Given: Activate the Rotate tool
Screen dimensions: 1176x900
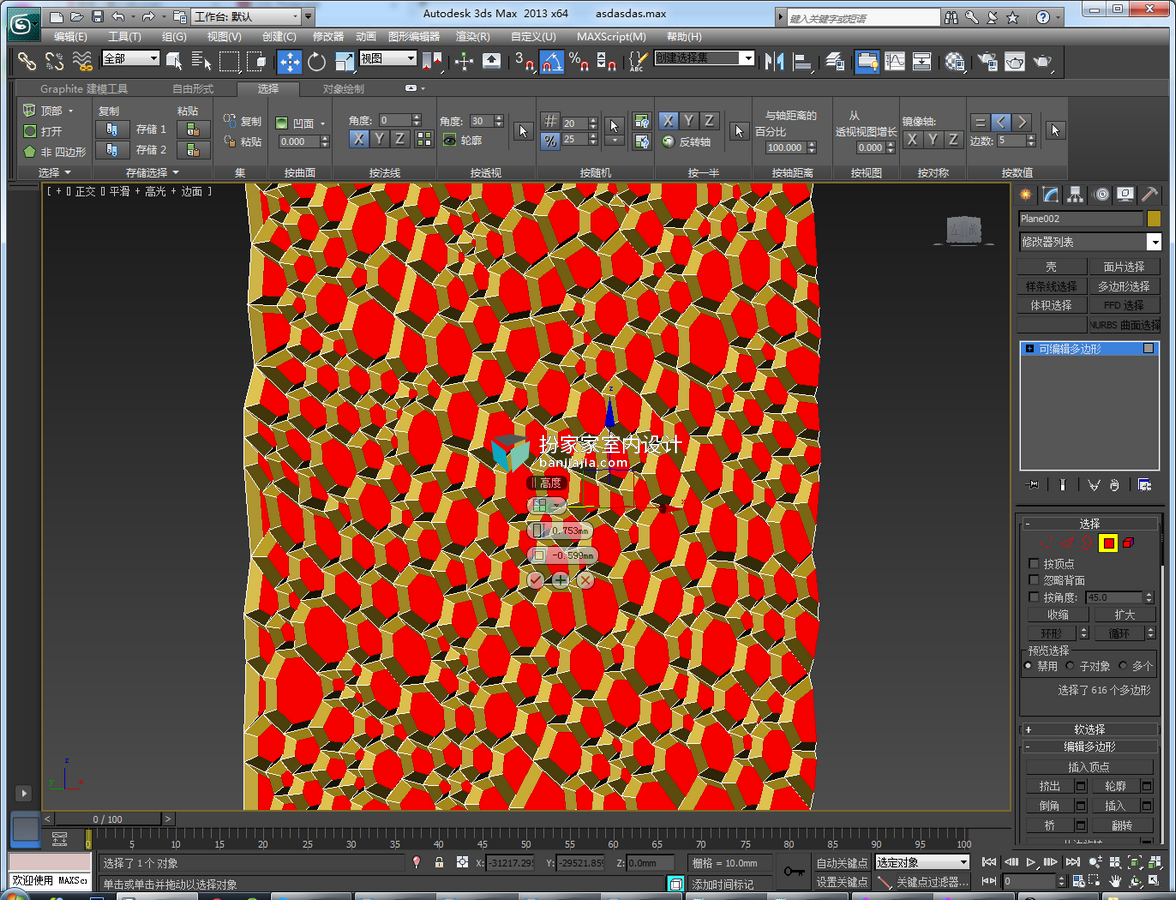Looking at the screenshot, I should (x=316, y=62).
